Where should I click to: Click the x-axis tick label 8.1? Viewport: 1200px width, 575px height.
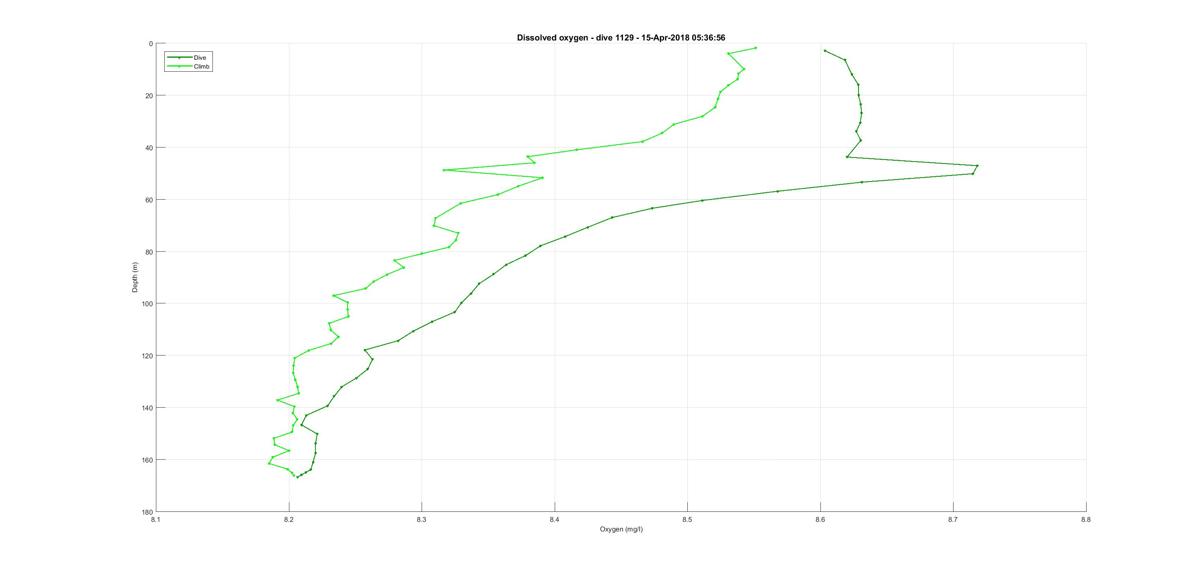click(156, 519)
